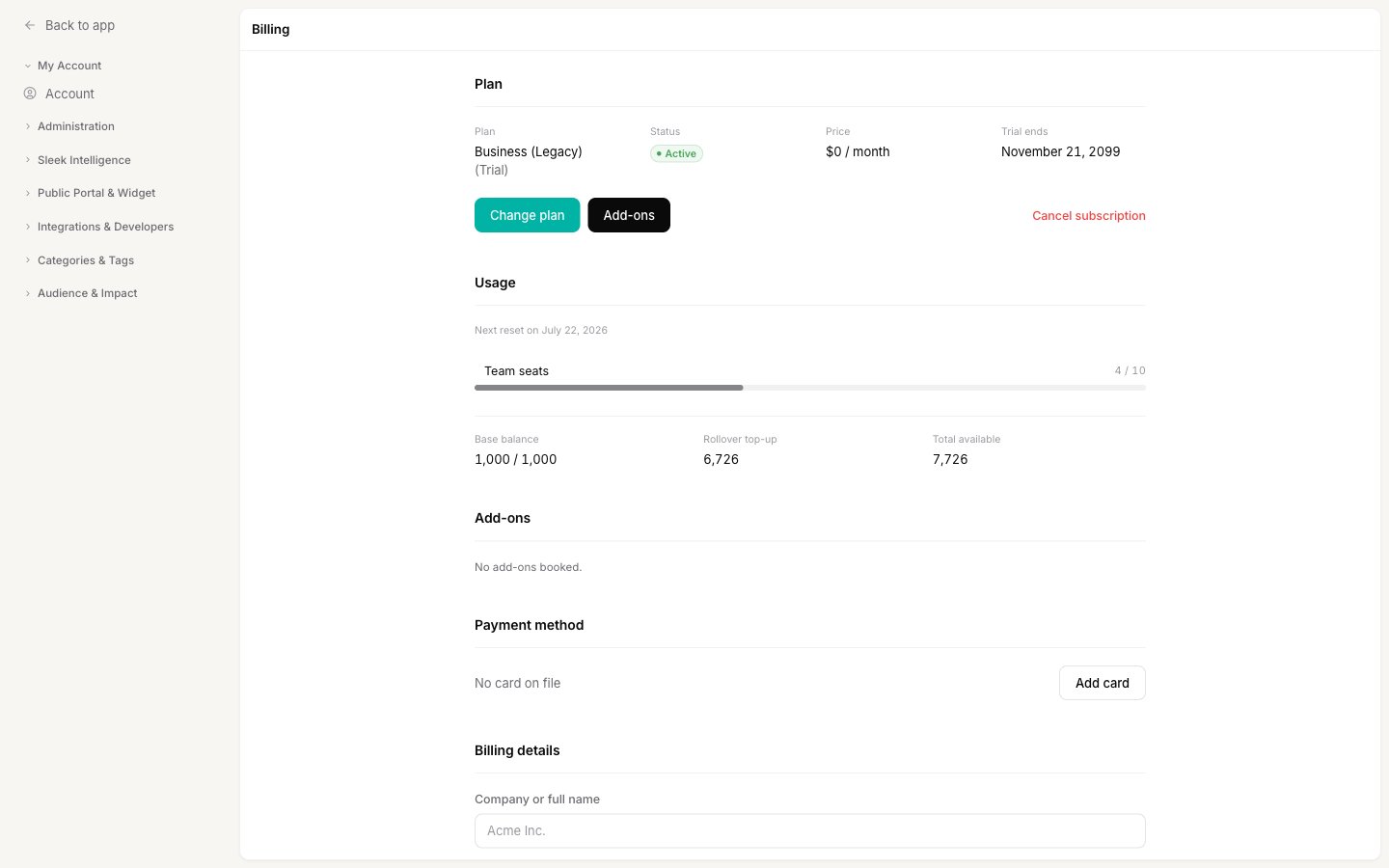Go back to app link

pos(80,25)
